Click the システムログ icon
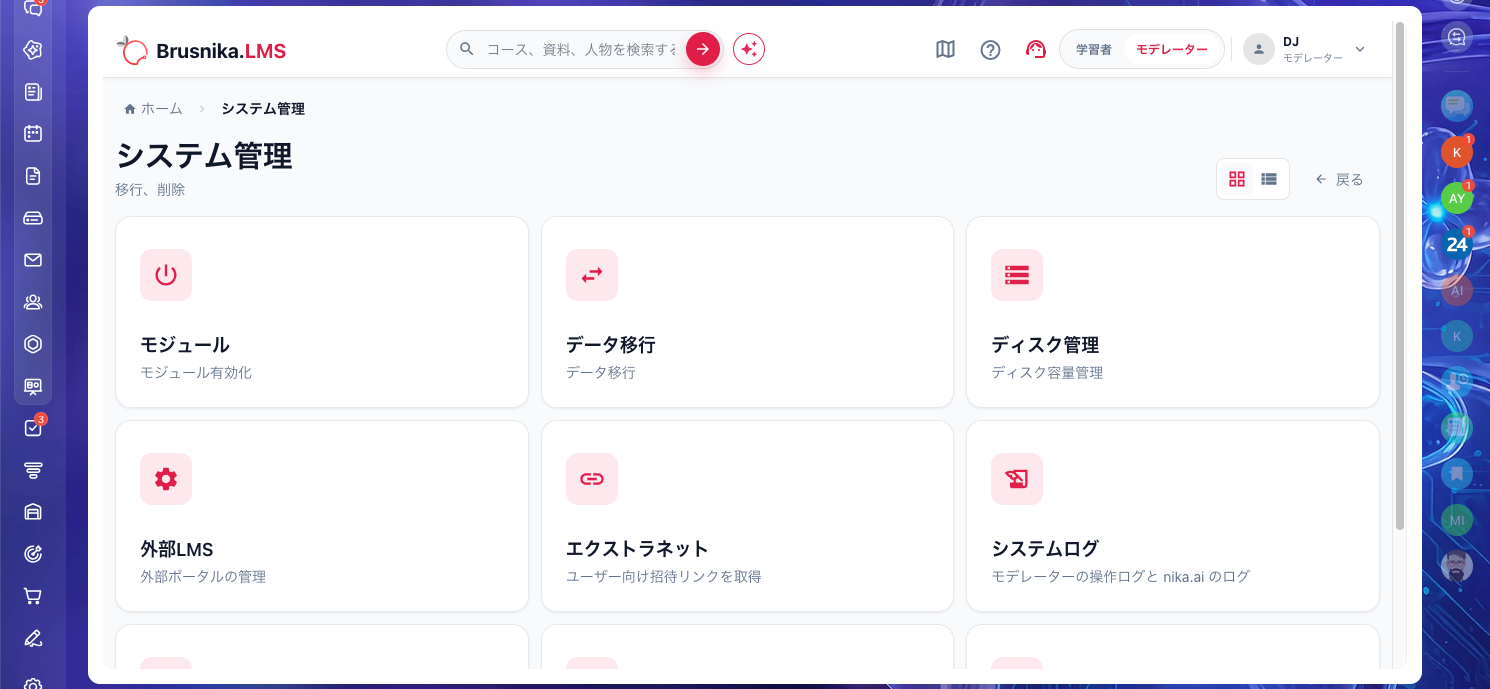The image size is (1490, 689). (x=1017, y=479)
